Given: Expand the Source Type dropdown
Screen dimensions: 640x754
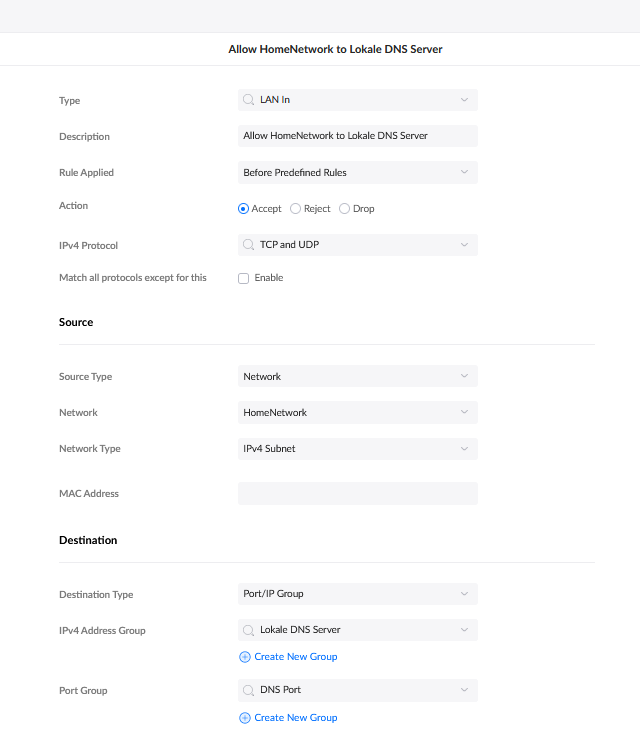Looking at the screenshot, I should point(357,377).
